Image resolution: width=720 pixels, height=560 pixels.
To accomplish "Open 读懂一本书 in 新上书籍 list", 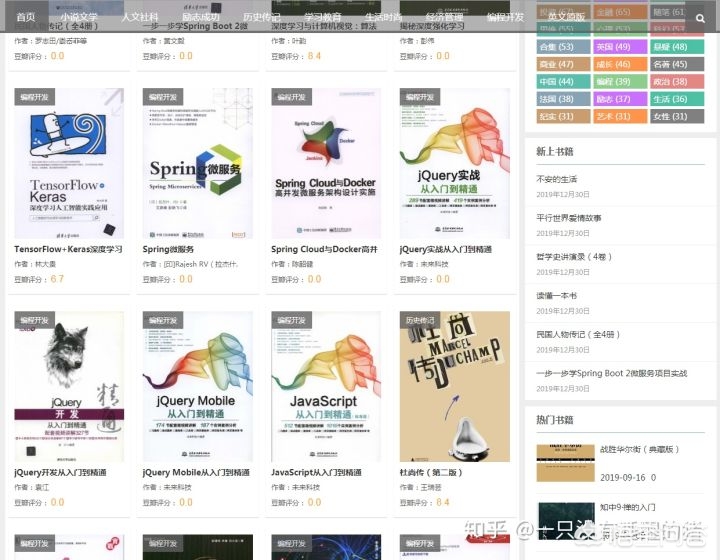I will point(557,296).
